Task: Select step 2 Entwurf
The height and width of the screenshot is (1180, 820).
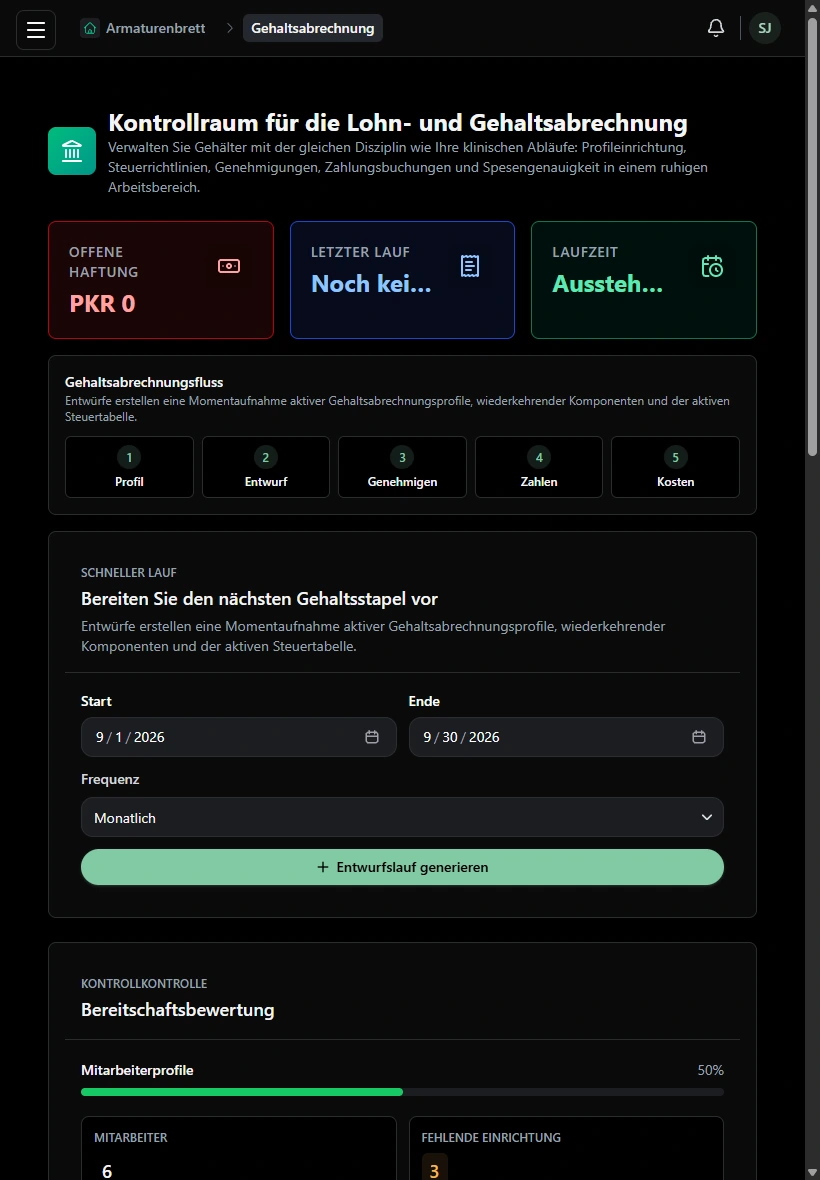Action: (266, 467)
